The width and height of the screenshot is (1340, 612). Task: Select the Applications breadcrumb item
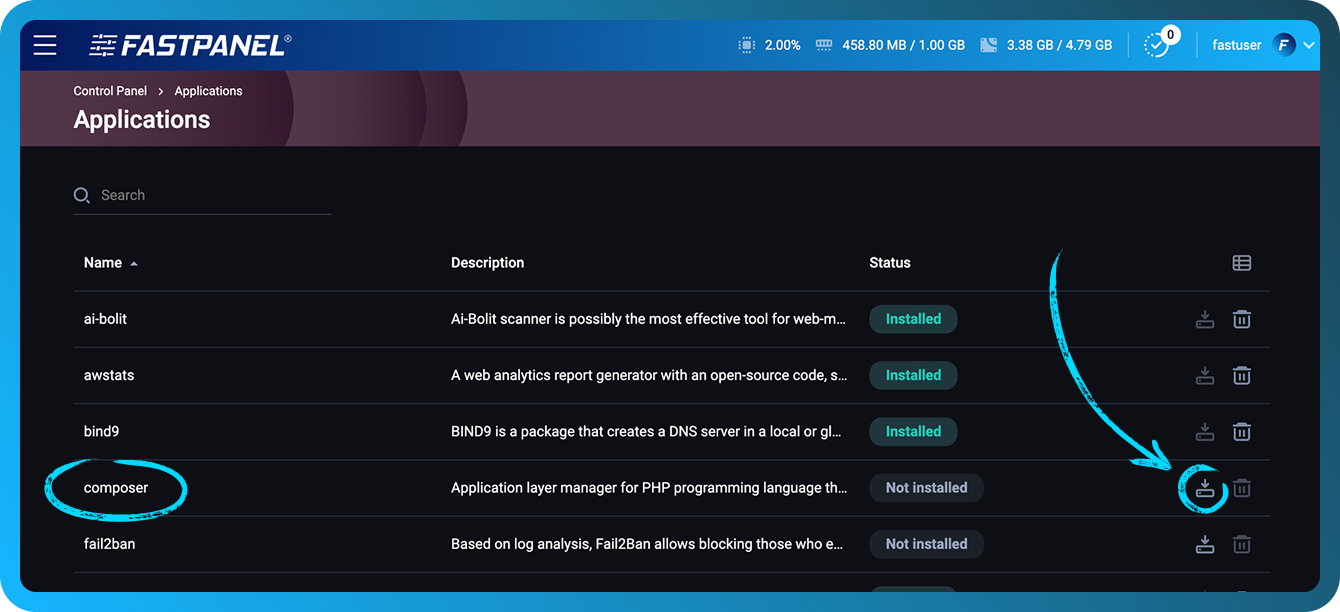(208, 90)
